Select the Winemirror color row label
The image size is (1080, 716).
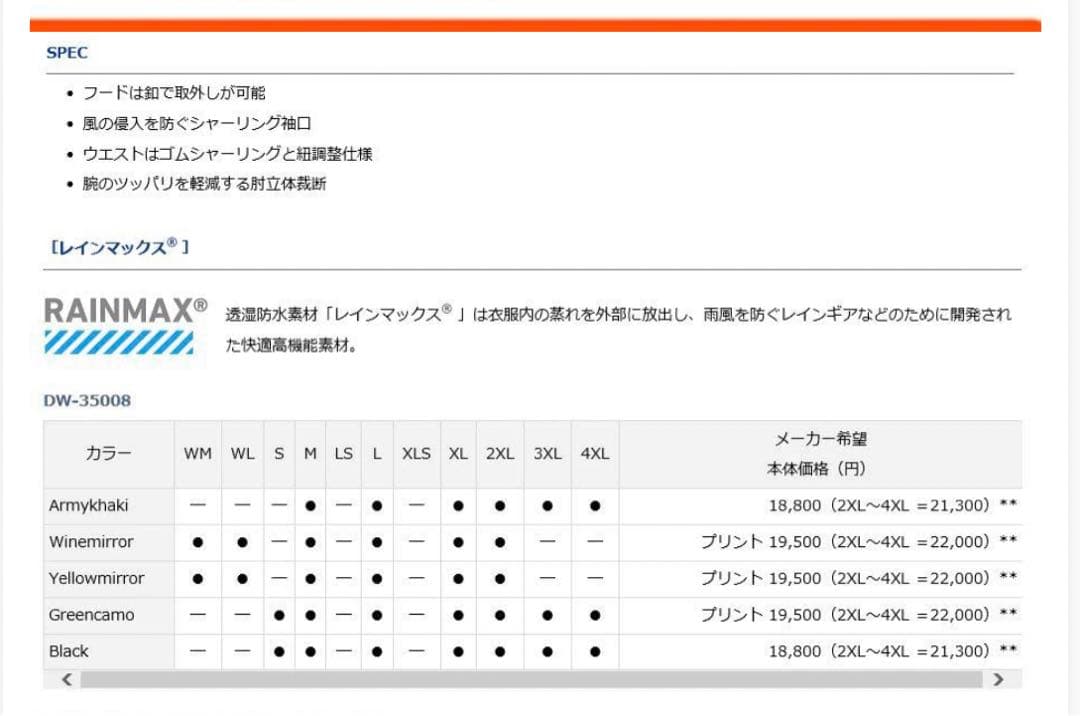(91, 542)
